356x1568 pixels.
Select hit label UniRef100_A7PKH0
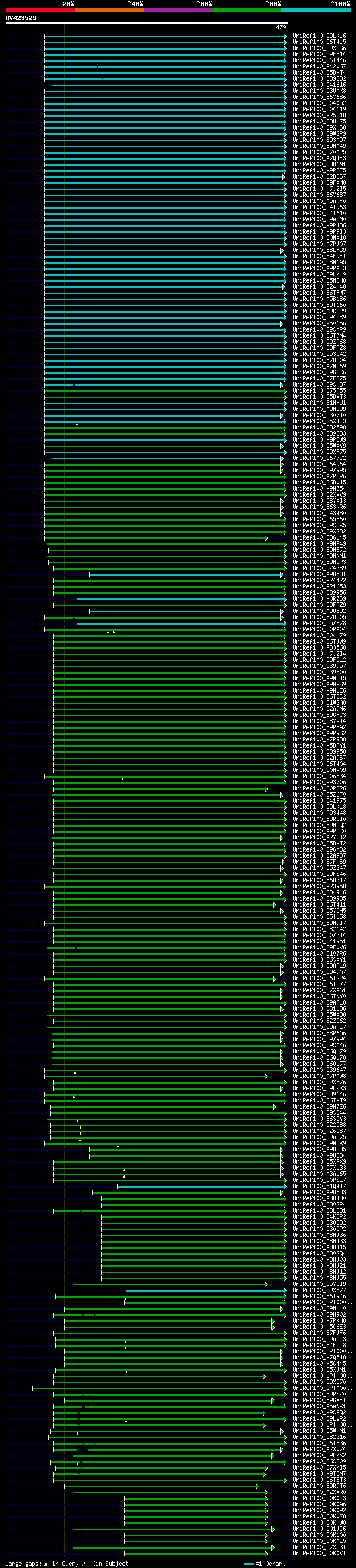[x=319, y=1320]
